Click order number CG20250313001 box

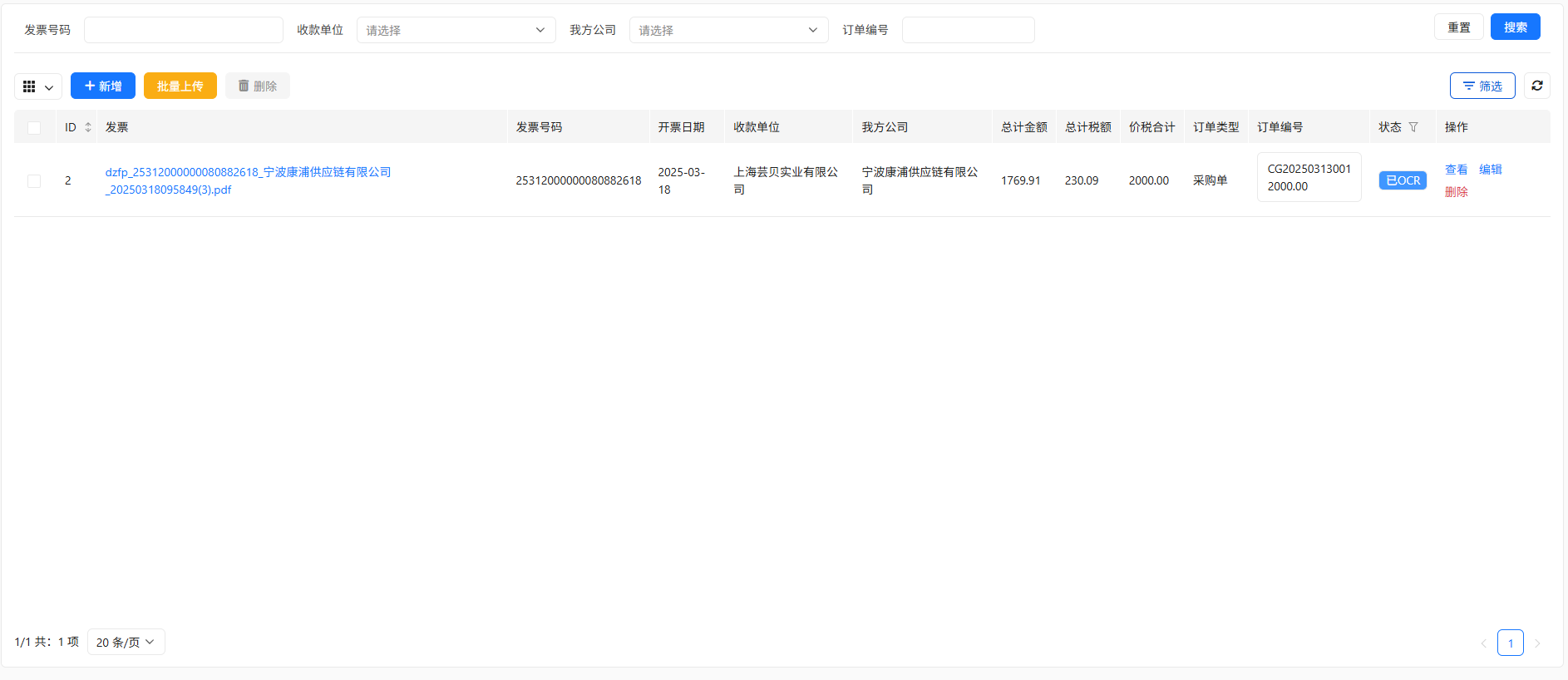point(1309,177)
